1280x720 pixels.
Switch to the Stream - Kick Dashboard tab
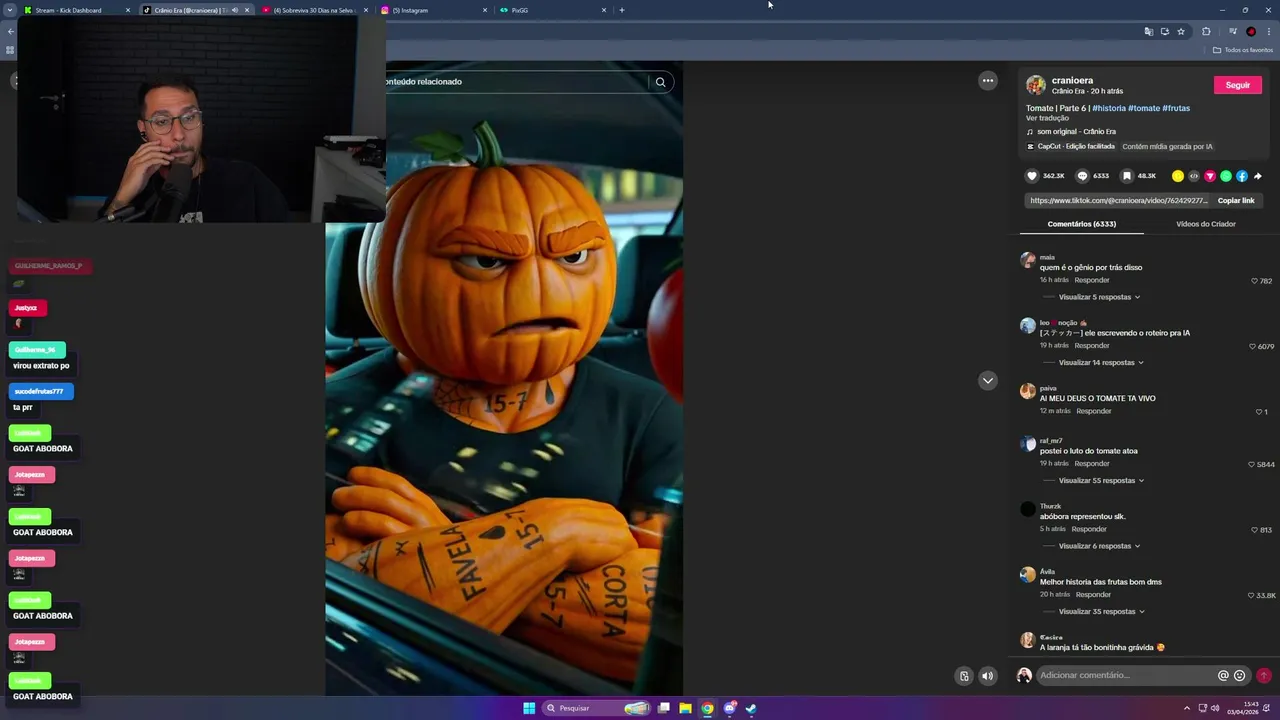coord(76,10)
